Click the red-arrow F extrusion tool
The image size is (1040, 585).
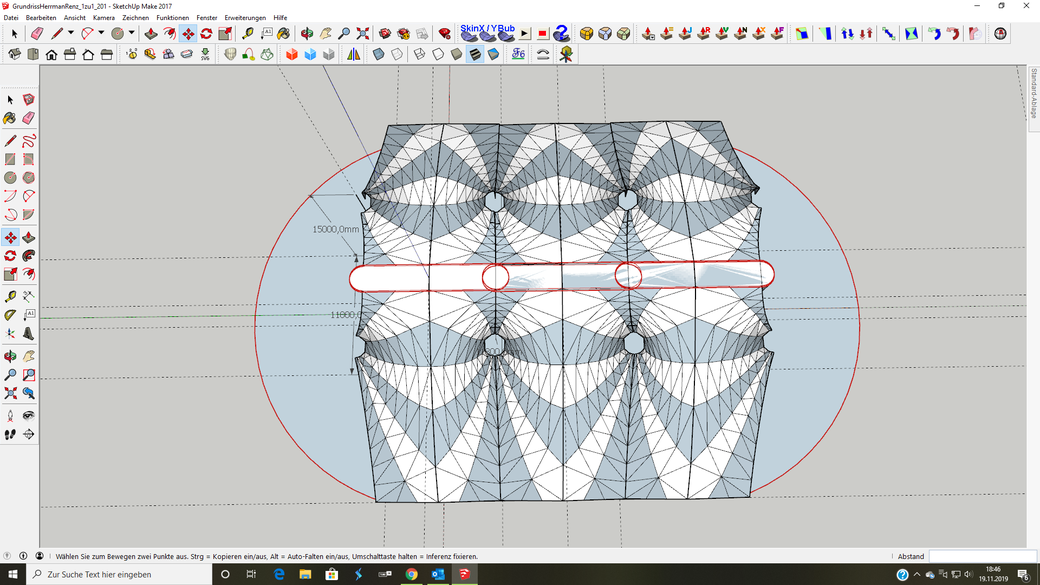point(777,33)
